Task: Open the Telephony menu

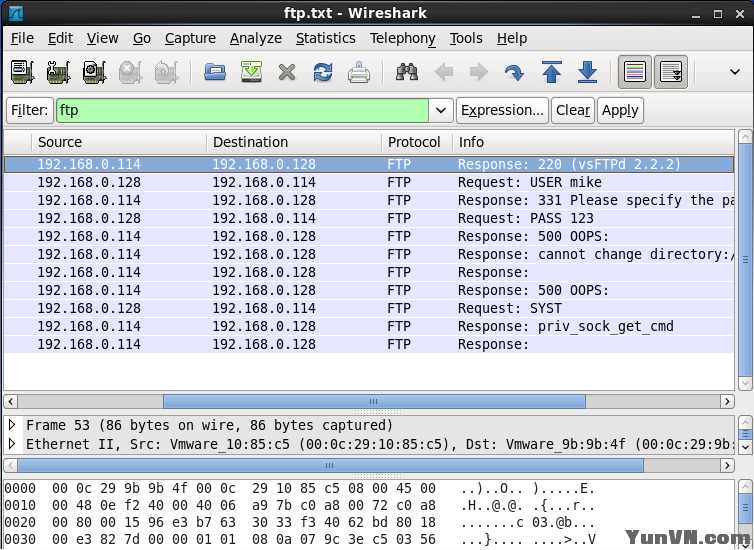Action: (x=402, y=38)
